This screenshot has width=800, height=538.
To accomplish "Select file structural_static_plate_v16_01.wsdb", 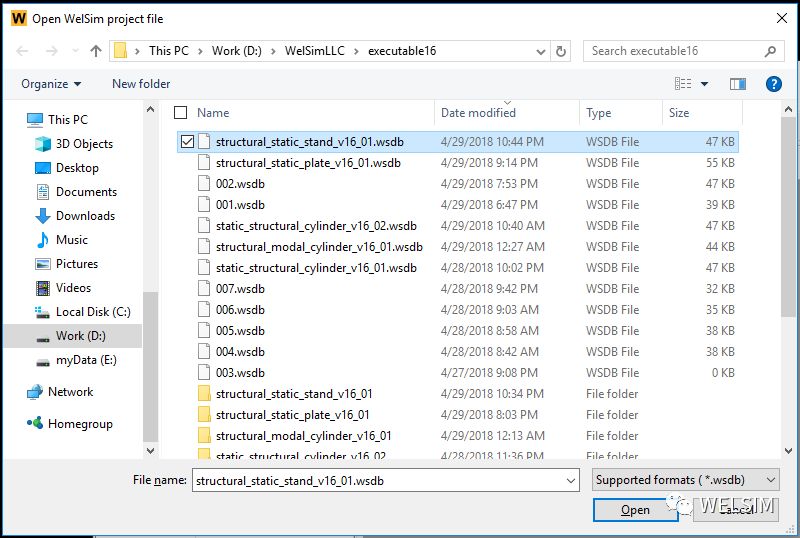I will 458,163.
